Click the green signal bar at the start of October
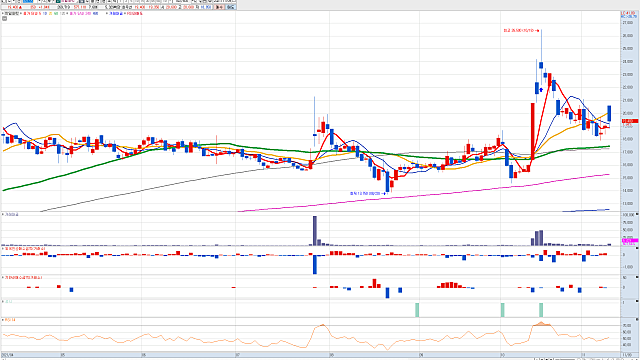Viewport: 640px width, 360px height. point(502,310)
